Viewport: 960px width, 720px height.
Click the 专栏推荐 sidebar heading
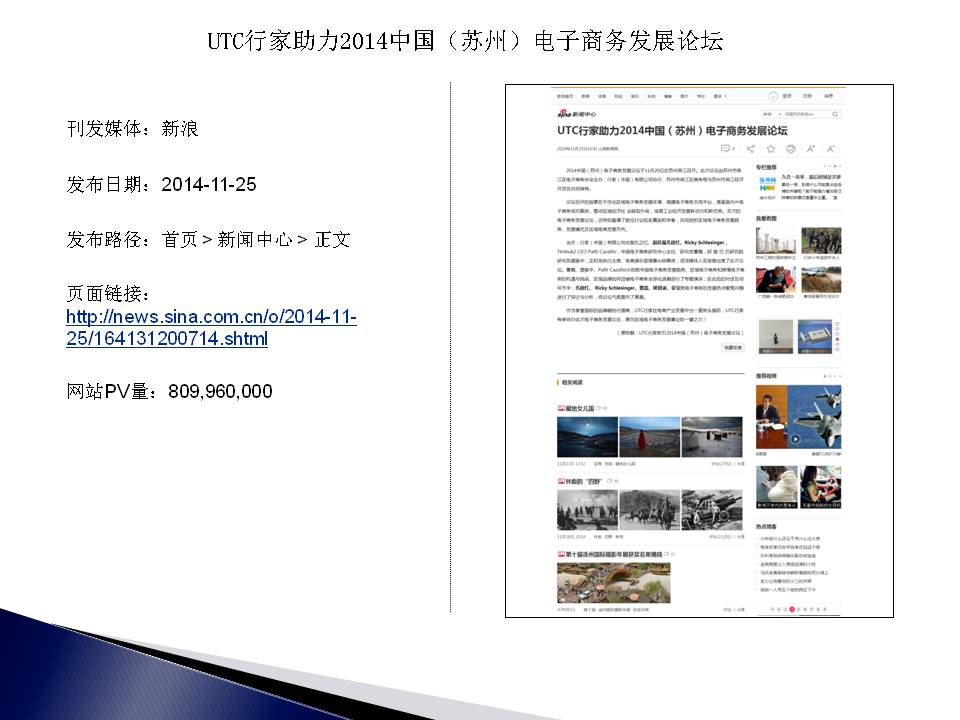click(x=766, y=167)
